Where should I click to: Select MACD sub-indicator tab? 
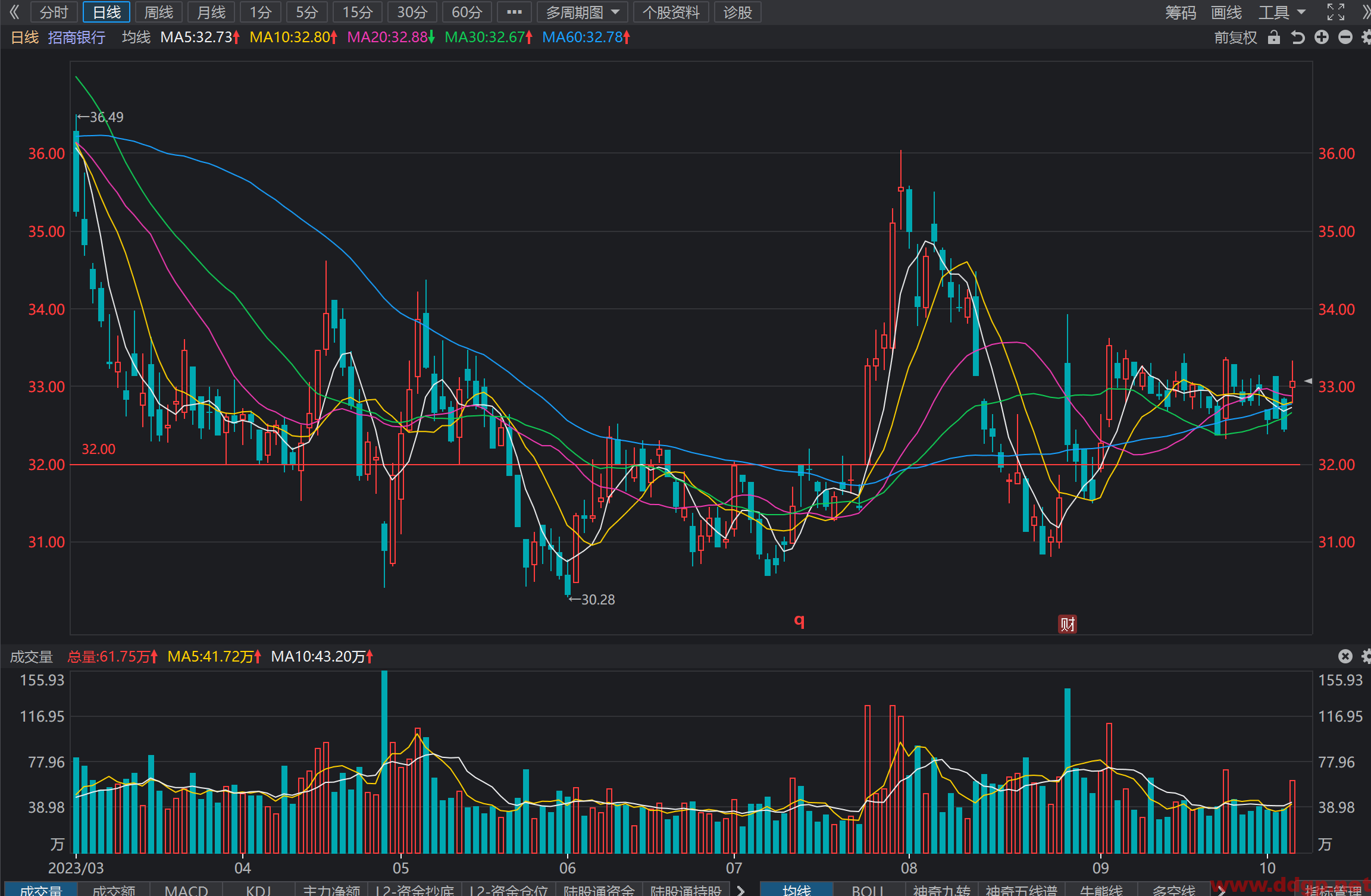click(186, 889)
